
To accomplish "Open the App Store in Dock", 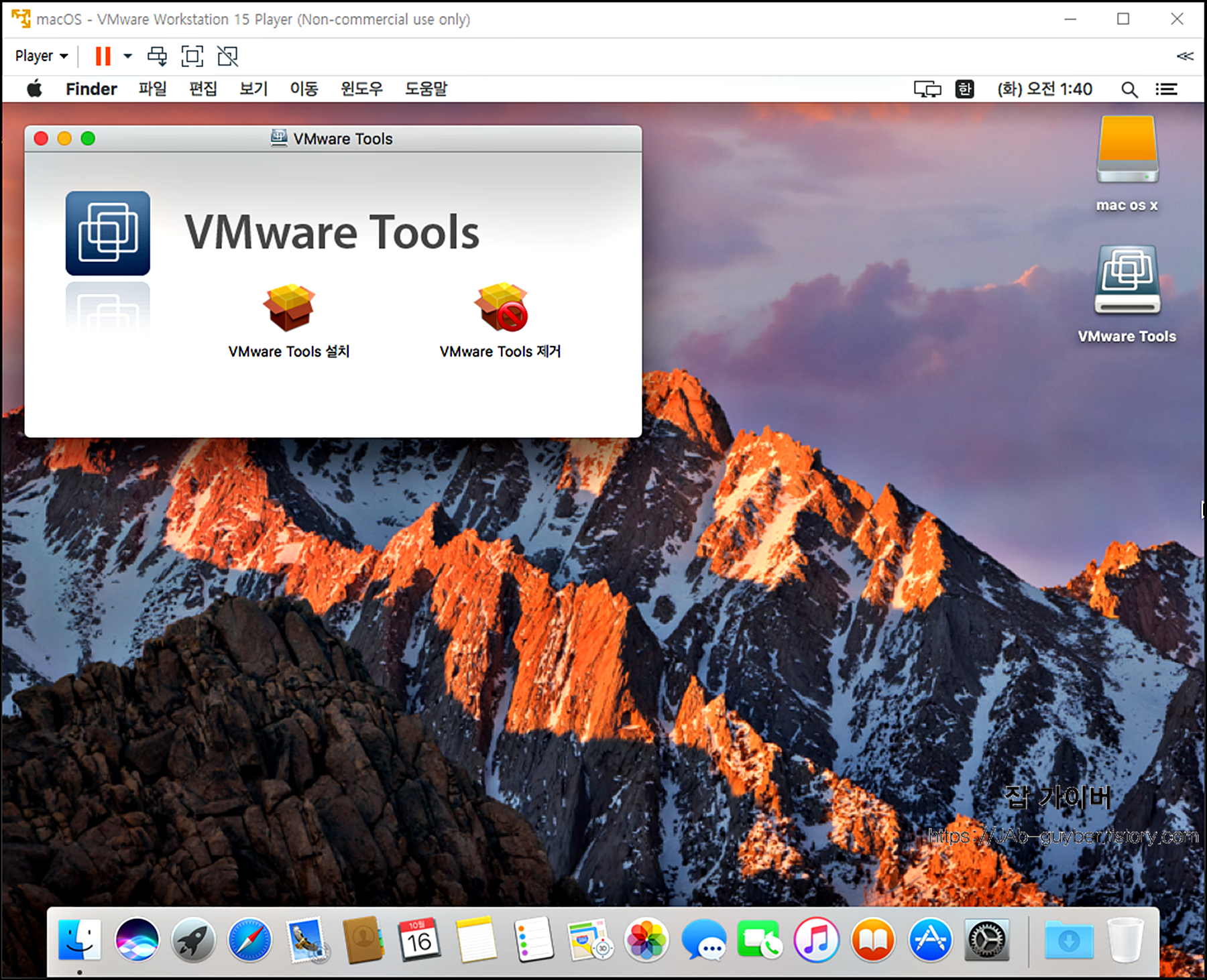I will tap(930, 940).
